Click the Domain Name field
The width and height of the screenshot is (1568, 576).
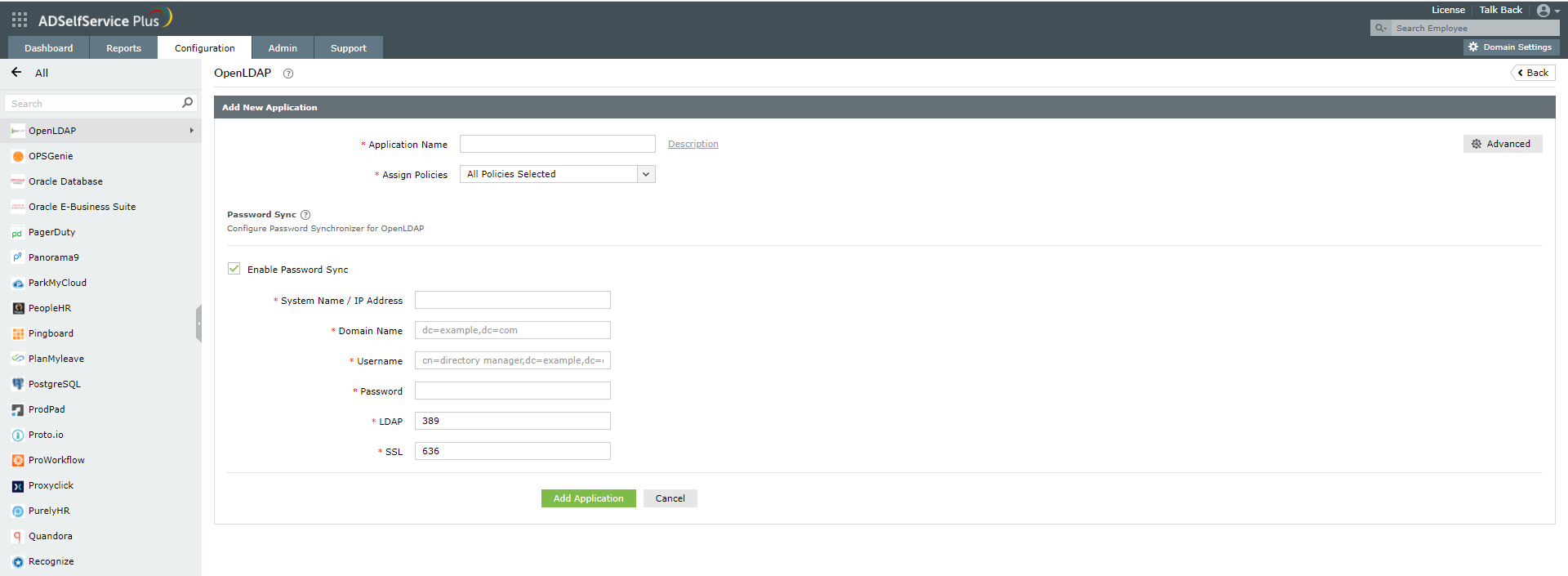pyautogui.click(x=513, y=330)
